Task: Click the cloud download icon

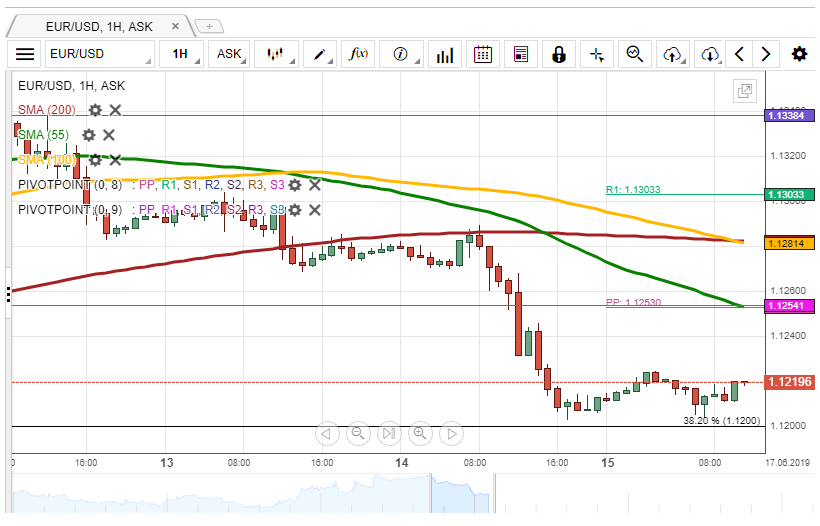Action: click(710, 54)
